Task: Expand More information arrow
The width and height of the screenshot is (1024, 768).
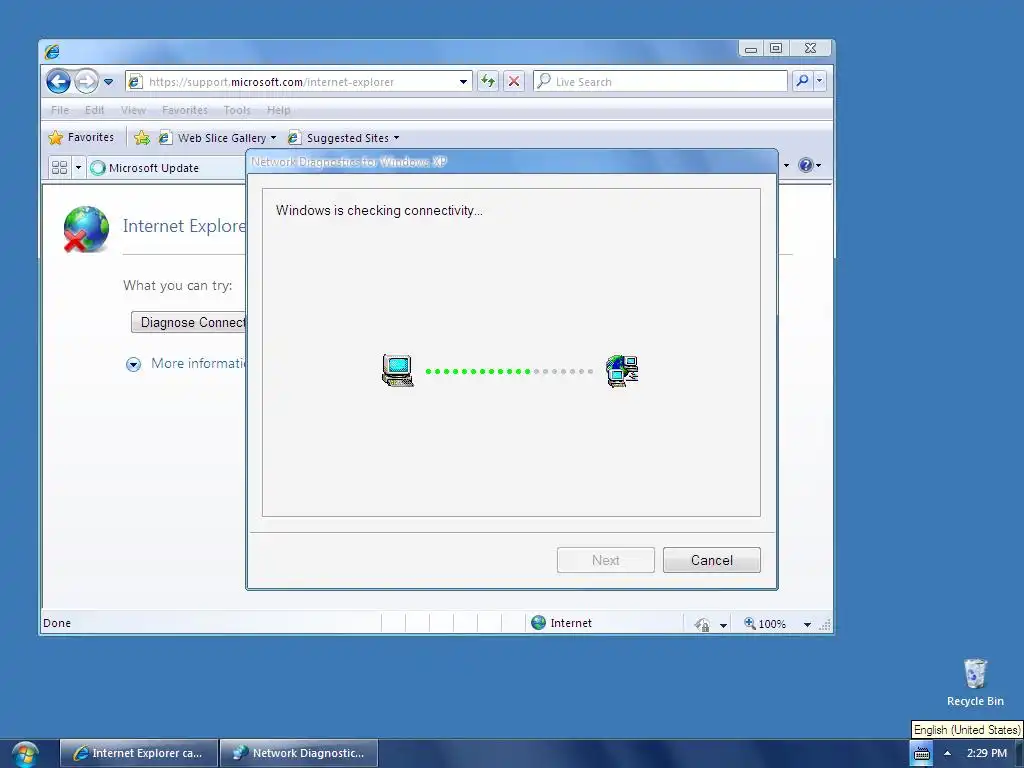Action: point(133,364)
